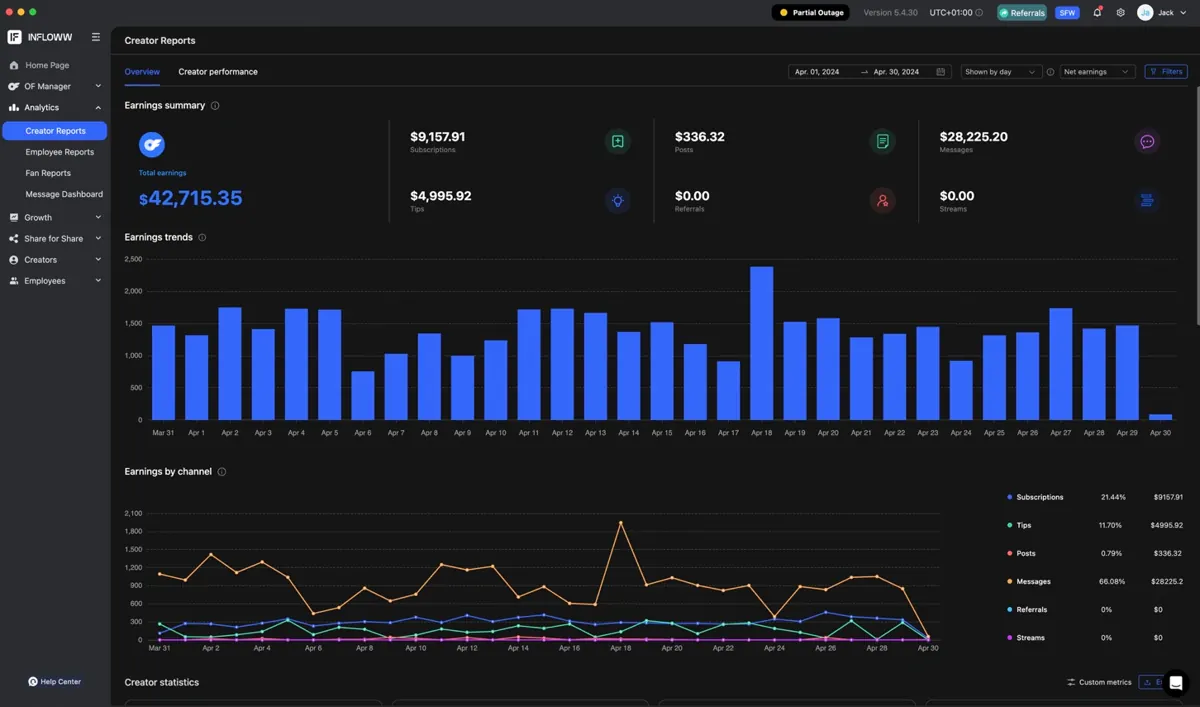Screen dimensions: 1200x707
Task: Open the Net earnings dropdown
Action: click(1097, 72)
